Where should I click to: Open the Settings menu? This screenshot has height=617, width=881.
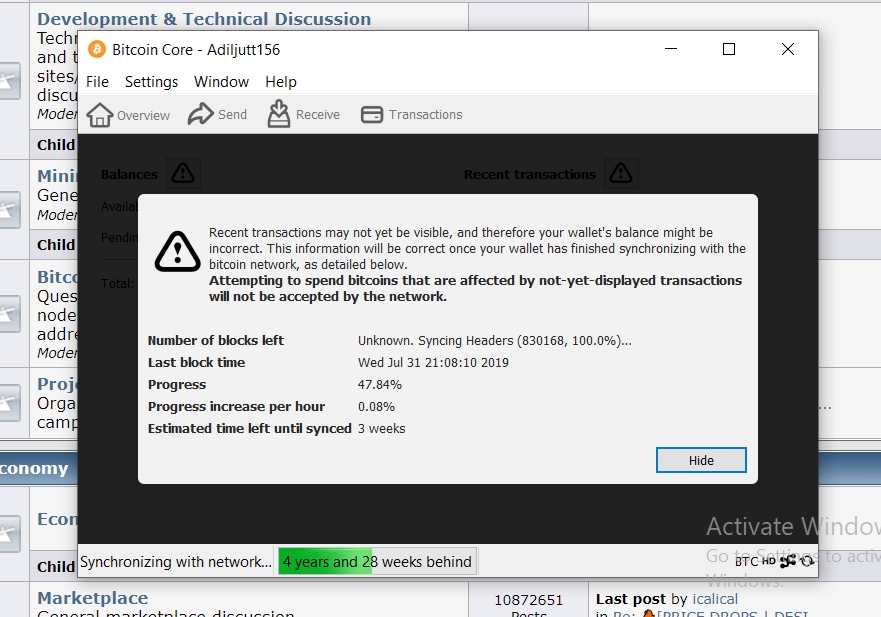pos(151,82)
